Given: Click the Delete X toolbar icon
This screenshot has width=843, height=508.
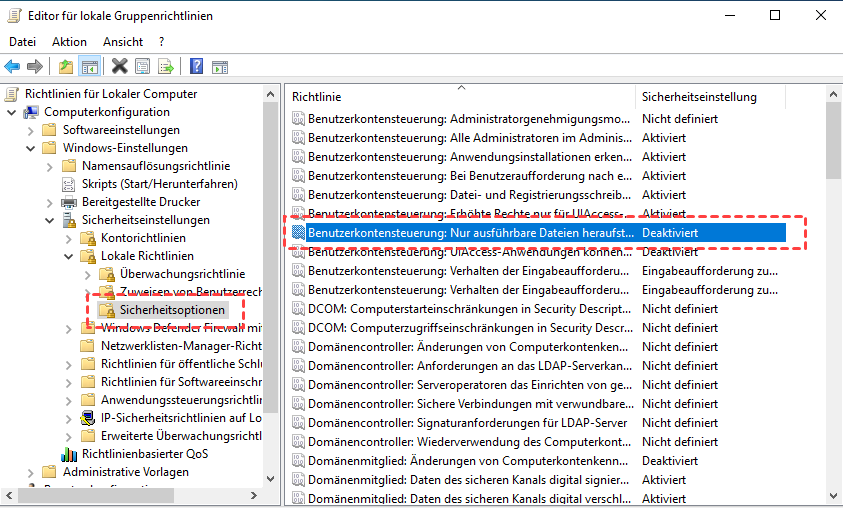Looking at the screenshot, I should [119, 67].
